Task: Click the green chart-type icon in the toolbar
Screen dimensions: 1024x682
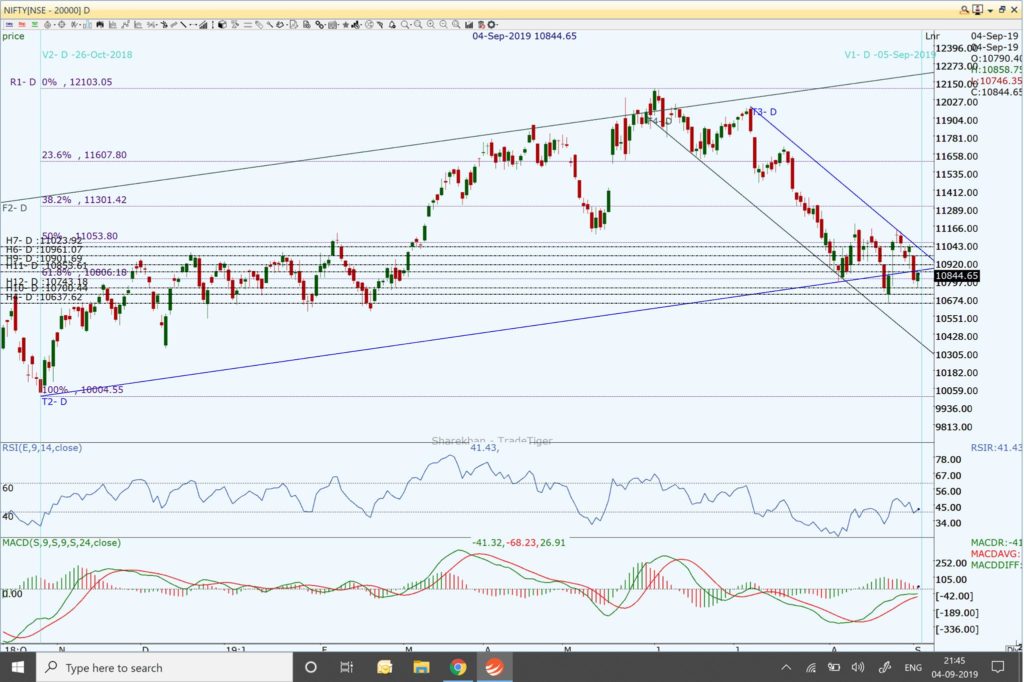Action: click(x=35, y=25)
